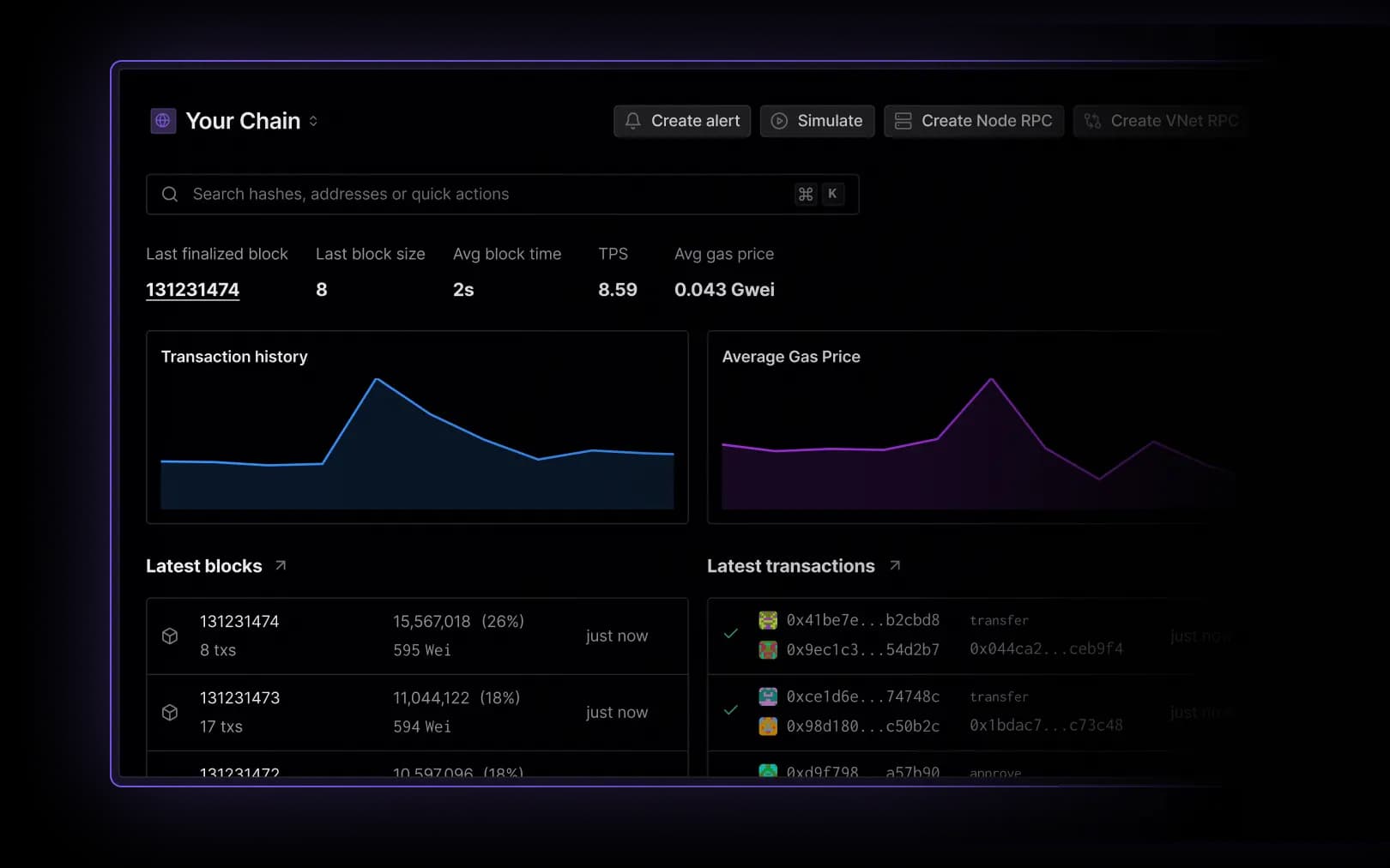Open Create Node RPC
This screenshot has height=868, width=1390.
[x=974, y=121]
